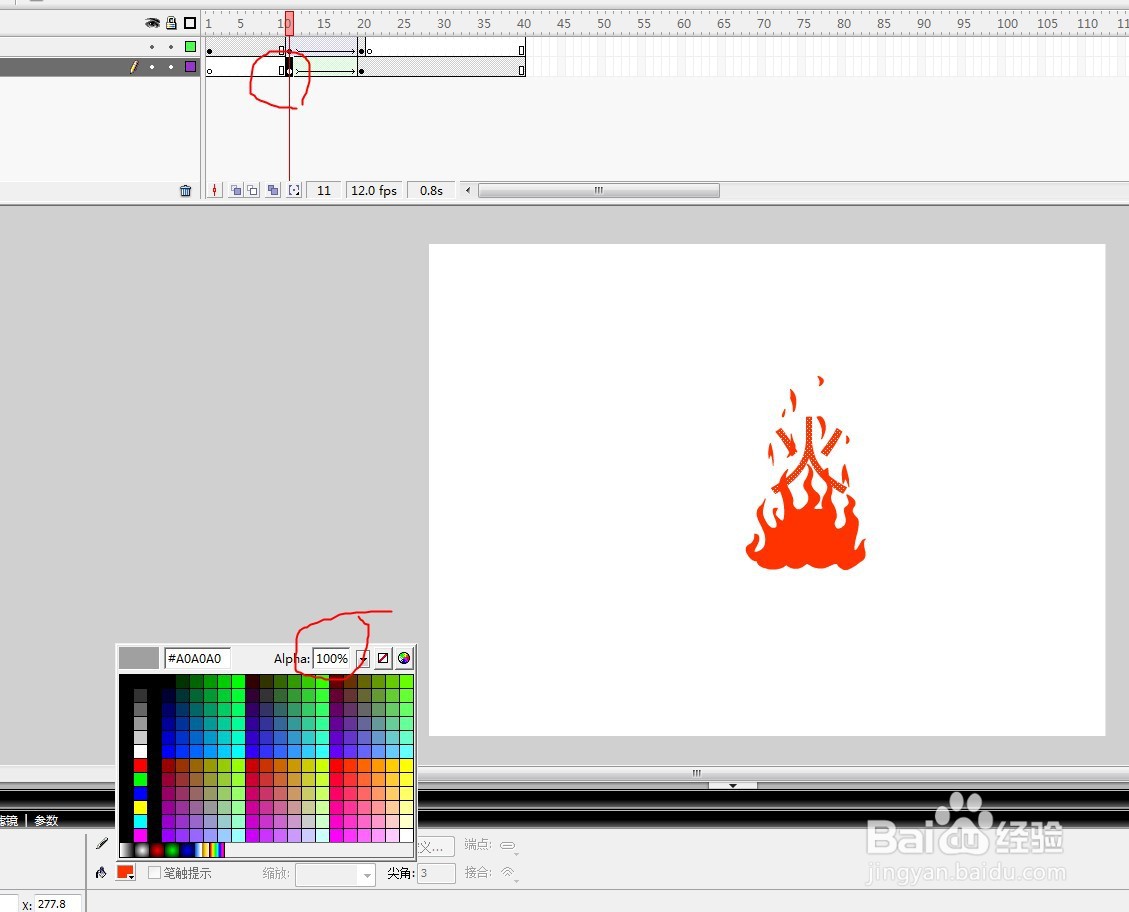Click the hex color field #A0A0A0
This screenshot has height=912, width=1129.
[x=197, y=658]
